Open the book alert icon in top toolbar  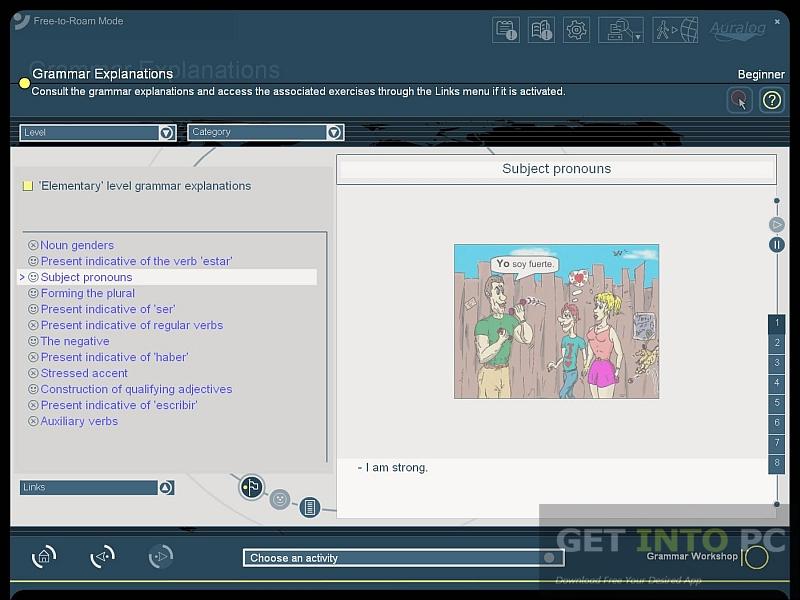tap(541, 30)
